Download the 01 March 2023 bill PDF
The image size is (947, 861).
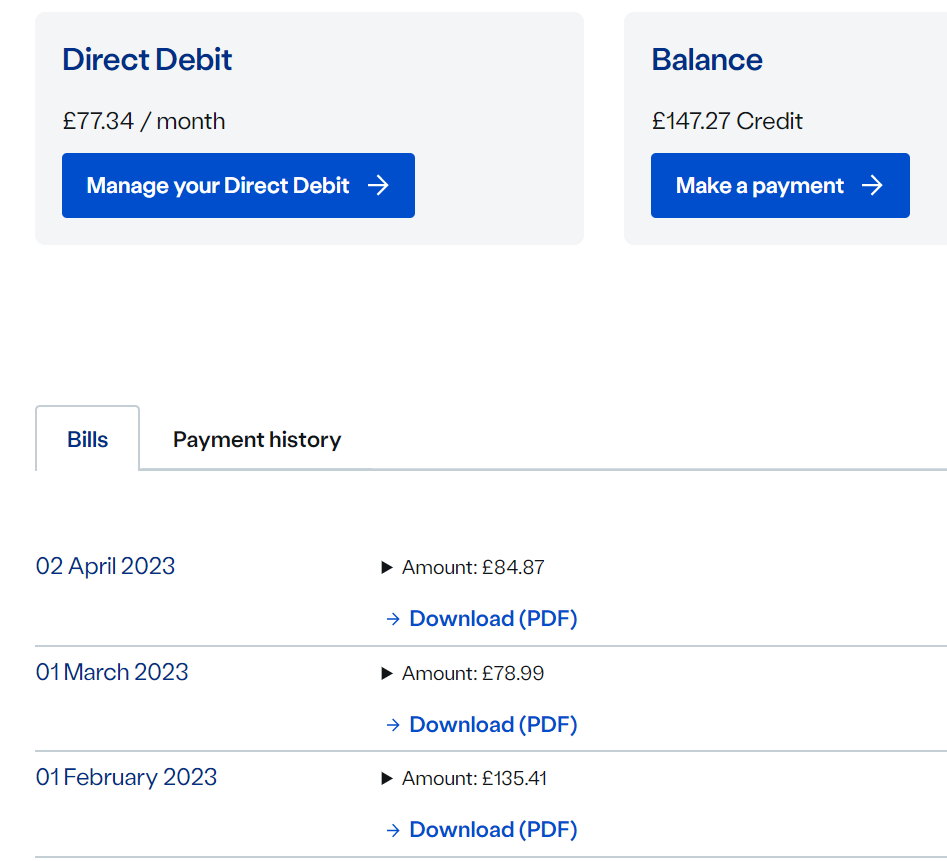pos(493,725)
